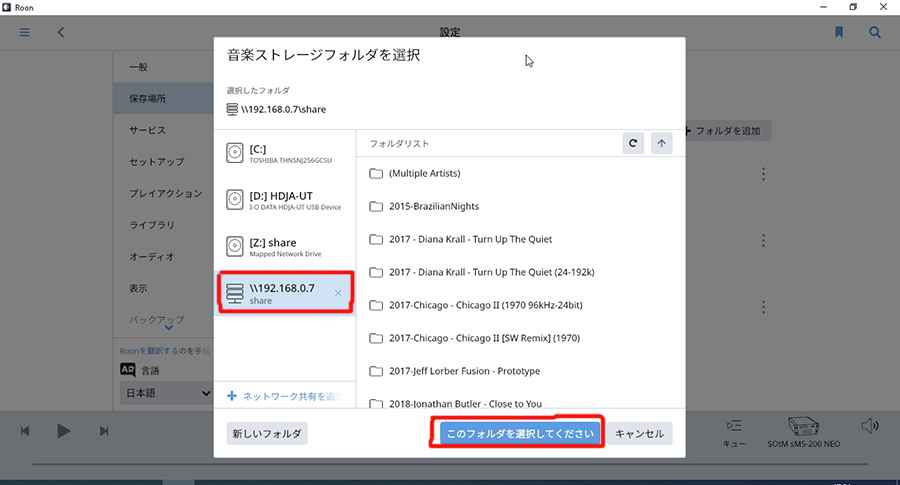Skip to the next track
900x485 pixels.
(x=104, y=430)
